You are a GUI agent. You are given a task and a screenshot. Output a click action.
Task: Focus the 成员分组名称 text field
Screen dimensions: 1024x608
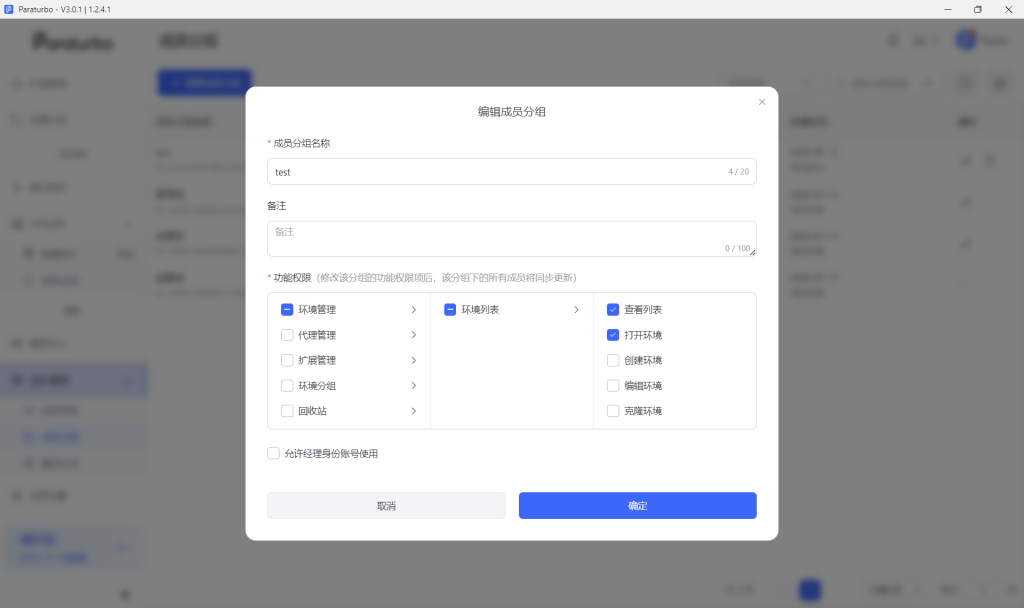pos(511,172)
